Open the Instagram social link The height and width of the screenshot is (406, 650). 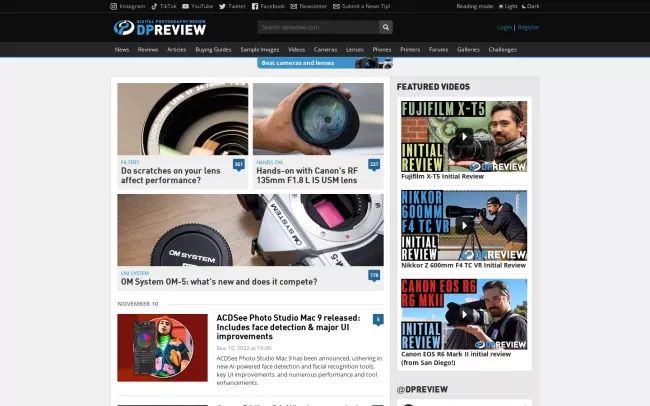[x=128, y=6]
